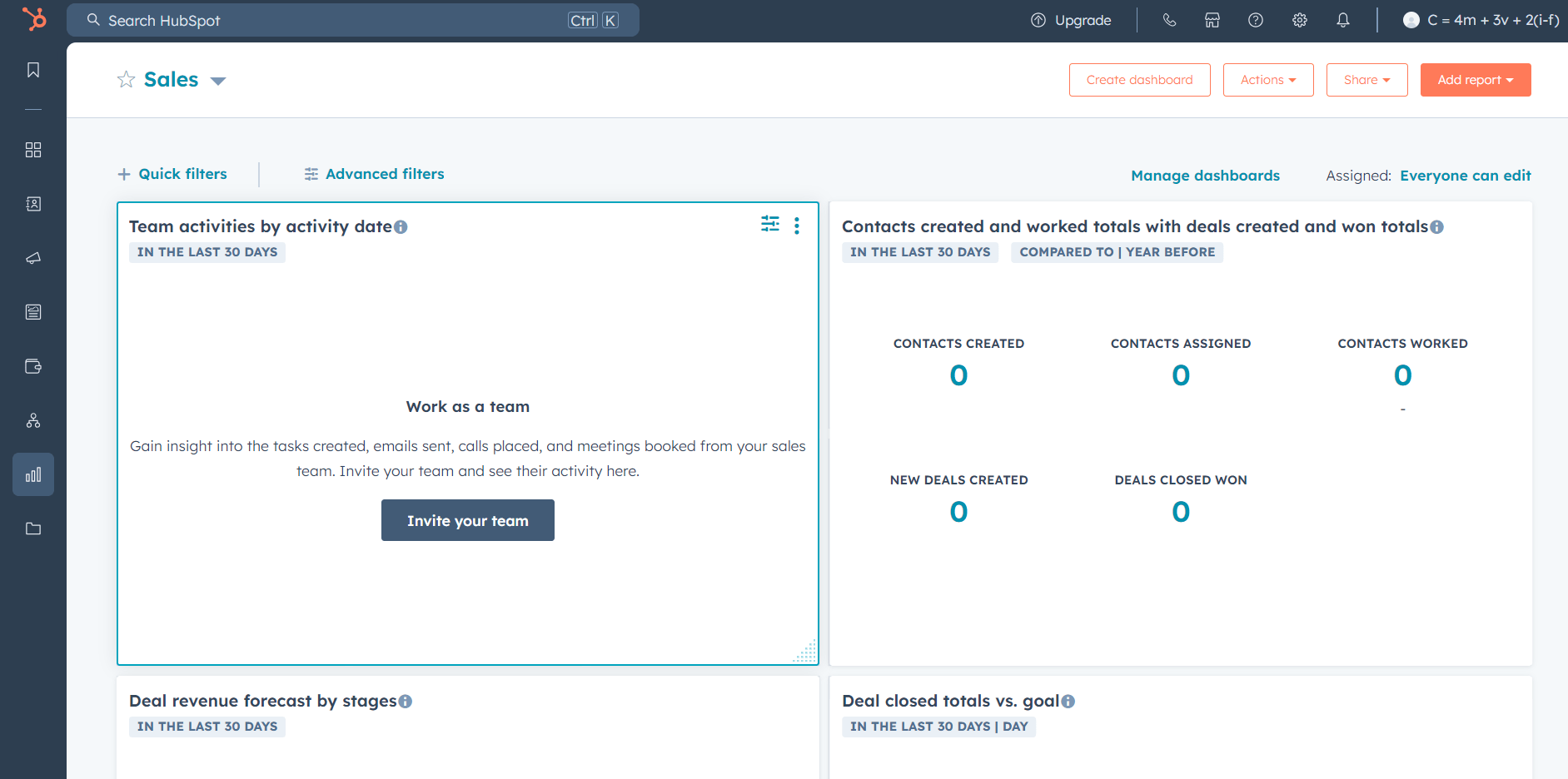Click the Contacts Created value 0
The height and width of the screenshot is (779, 1568).
[959, 375]
